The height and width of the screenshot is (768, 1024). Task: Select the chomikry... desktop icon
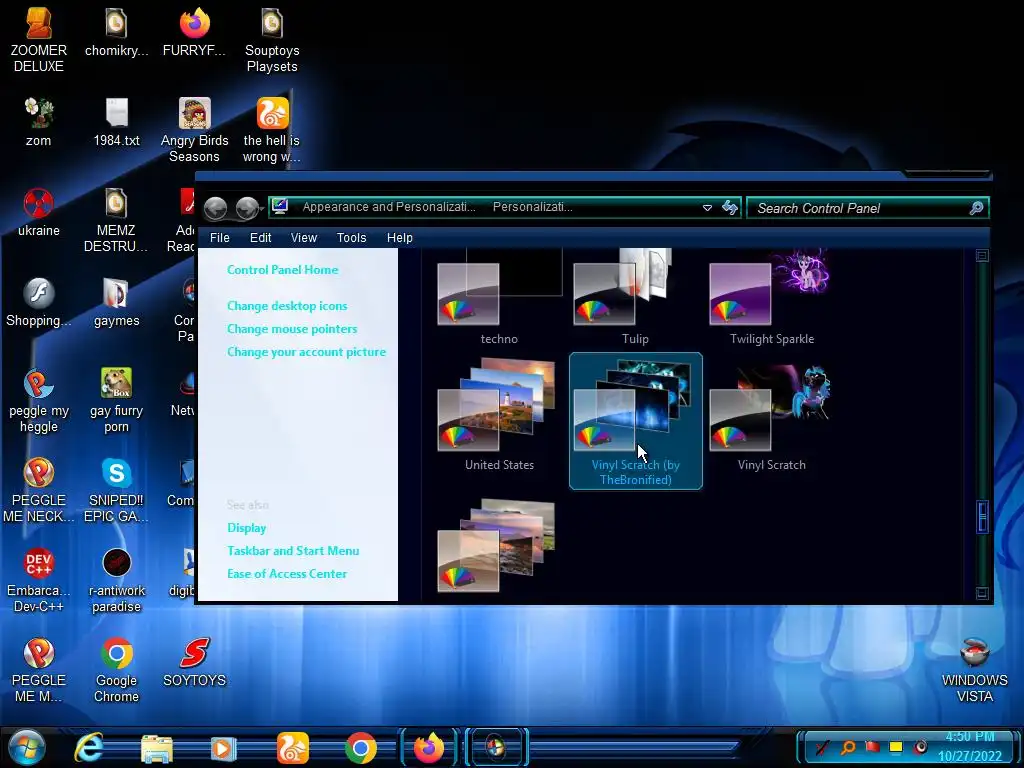(116, 33)
